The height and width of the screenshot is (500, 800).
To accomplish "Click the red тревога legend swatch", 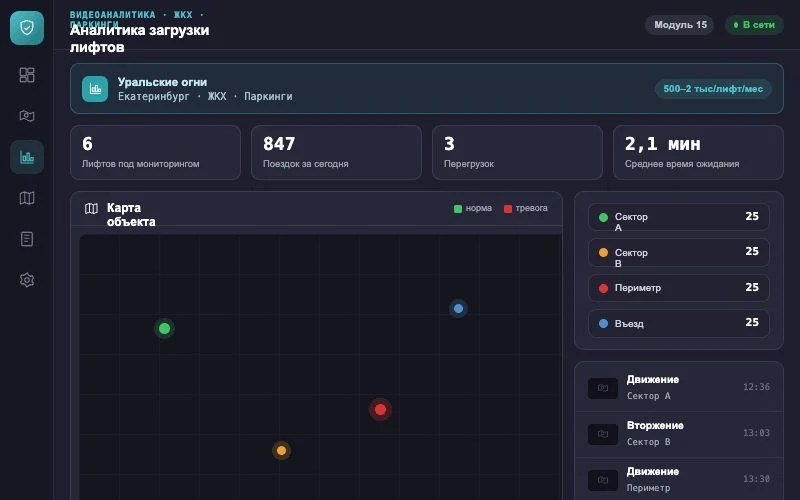I will pyautogui.click(x=508, y=209).
